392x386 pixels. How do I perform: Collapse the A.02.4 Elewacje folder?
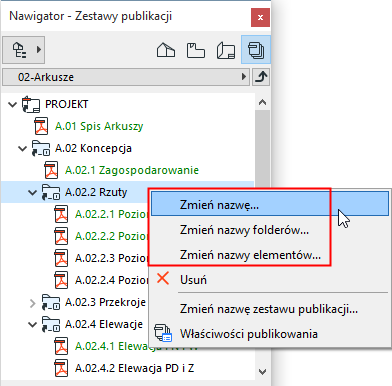[x=33, y=324]
